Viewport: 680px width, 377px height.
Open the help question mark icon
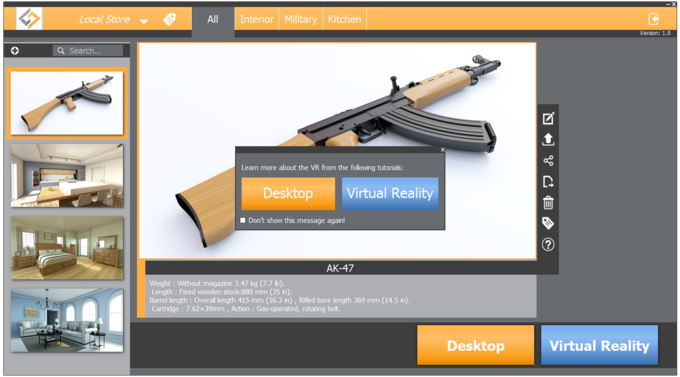coord(548,245)
